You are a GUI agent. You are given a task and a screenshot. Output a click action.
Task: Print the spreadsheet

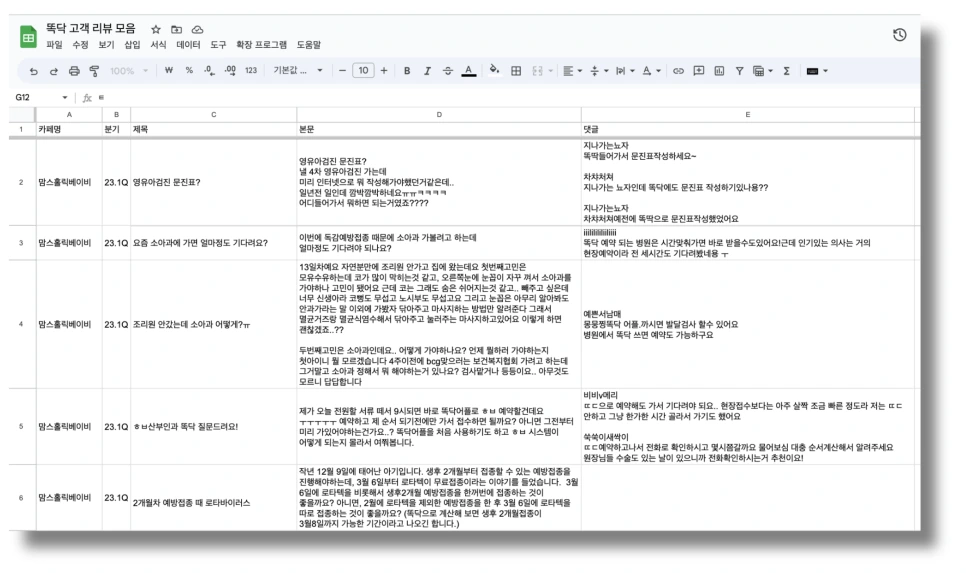coord(74,71)
